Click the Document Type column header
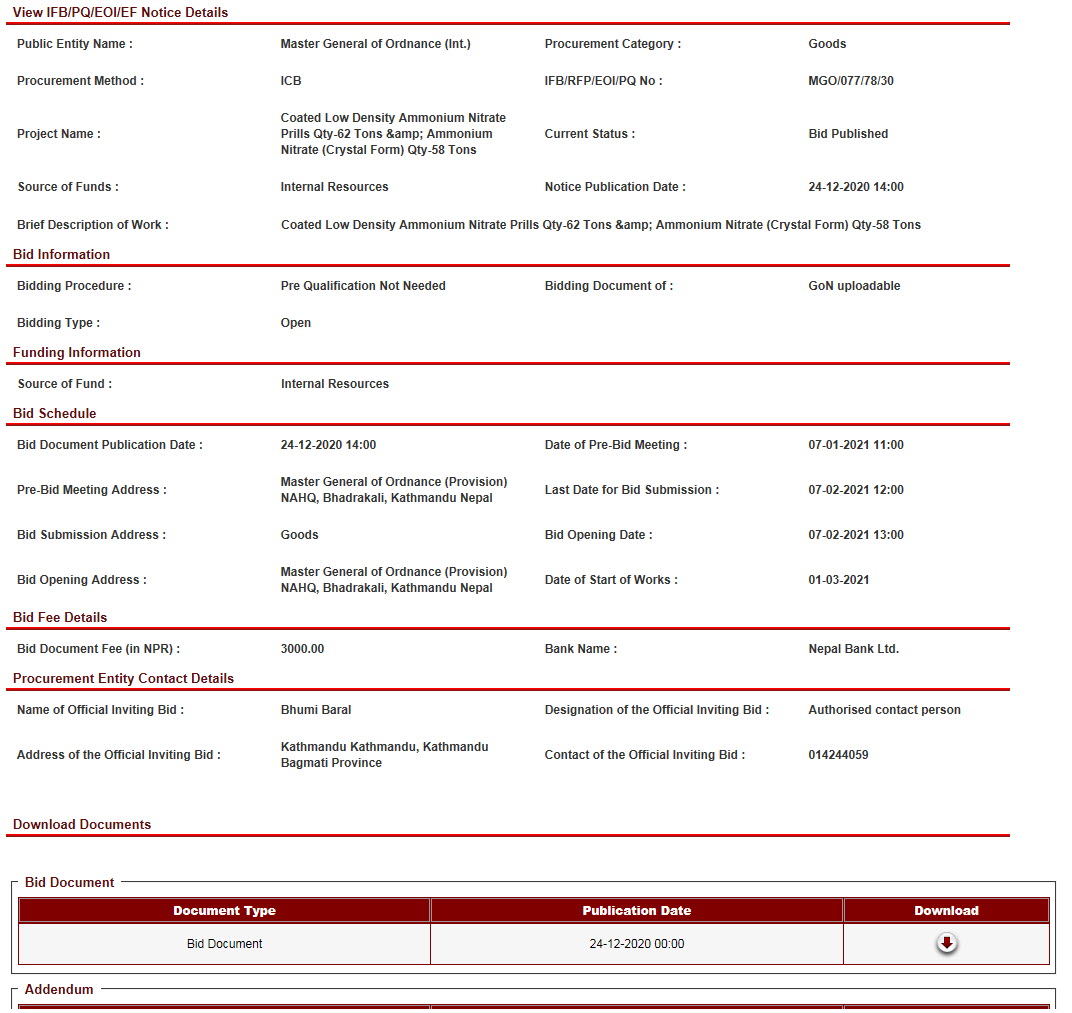Screen dimensions: 1072x1013 click(x=224, y=910)
